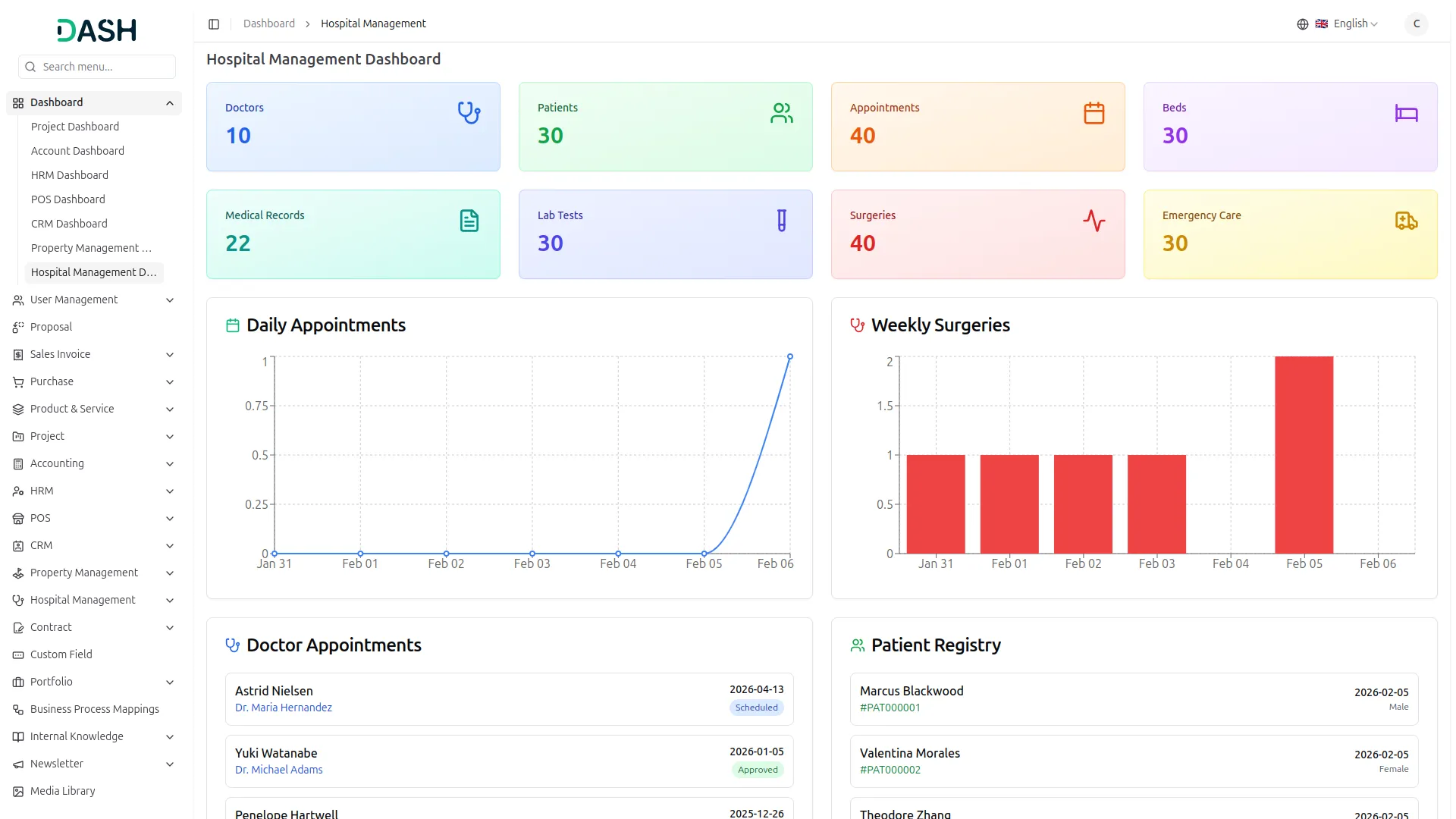
Task: Click the document icon in Medical Records card
Action: click(x=469, y=221)
